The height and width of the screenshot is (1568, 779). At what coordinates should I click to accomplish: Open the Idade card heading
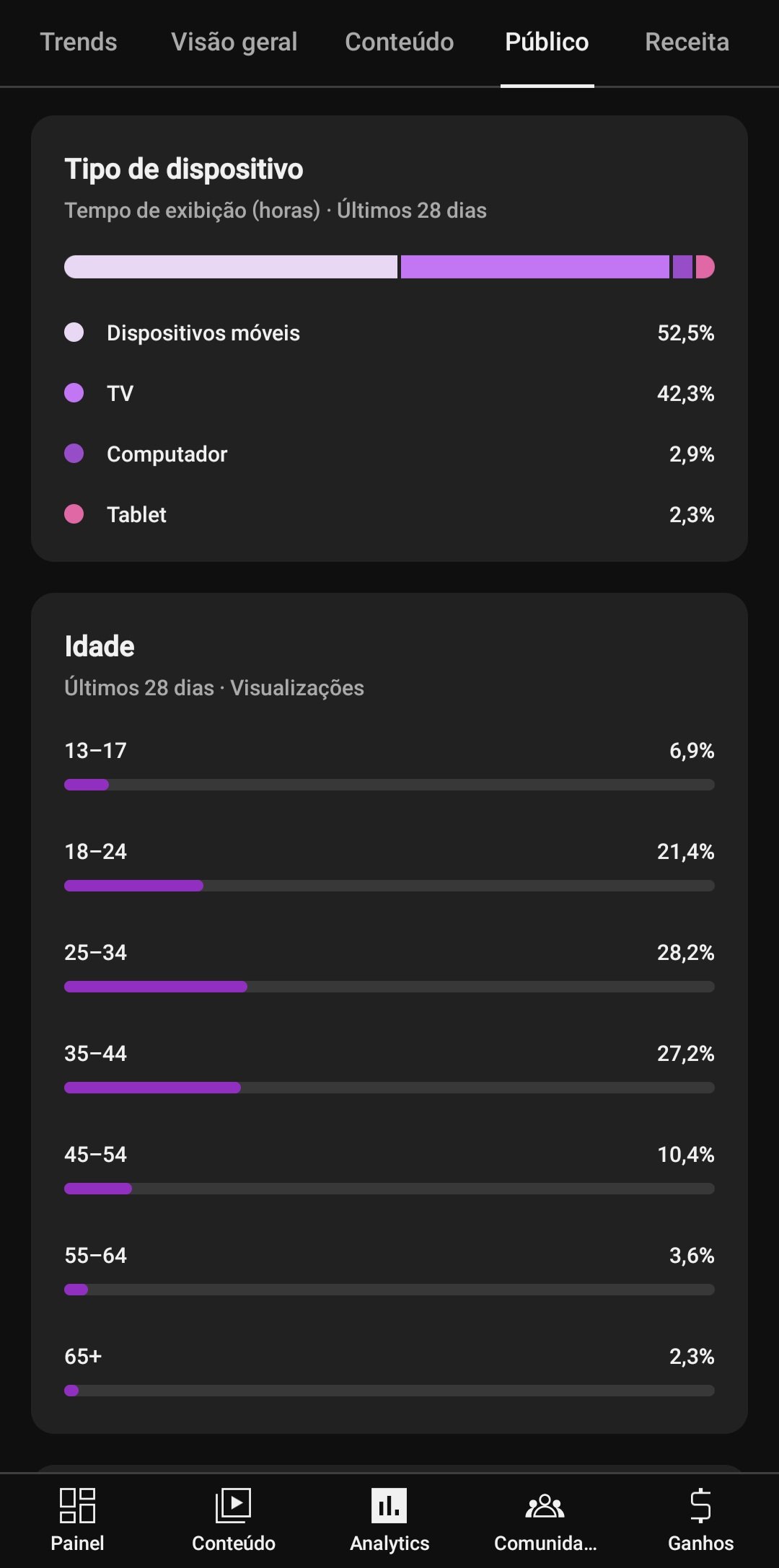[x=100, y=646]
